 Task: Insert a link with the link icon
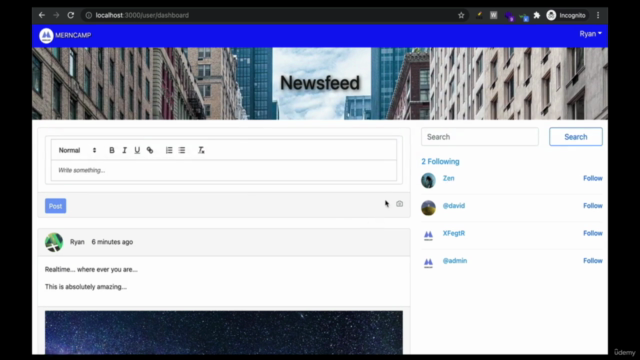150,150
